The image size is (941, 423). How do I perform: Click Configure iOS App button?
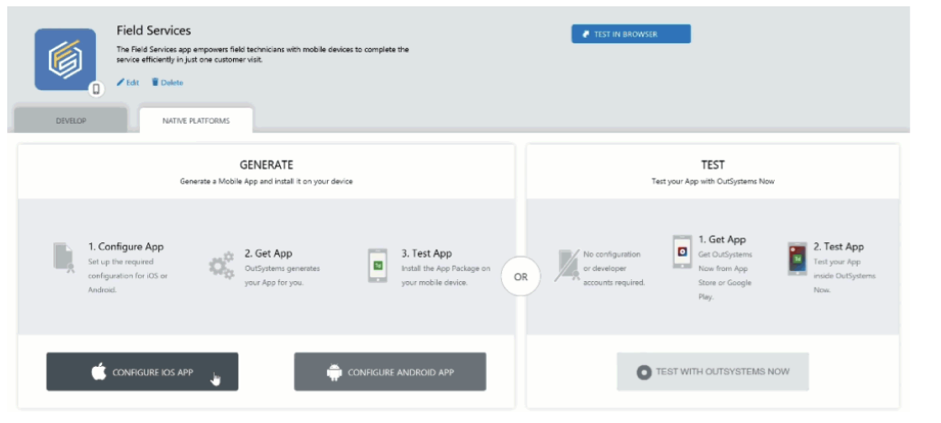pos(142,372)
